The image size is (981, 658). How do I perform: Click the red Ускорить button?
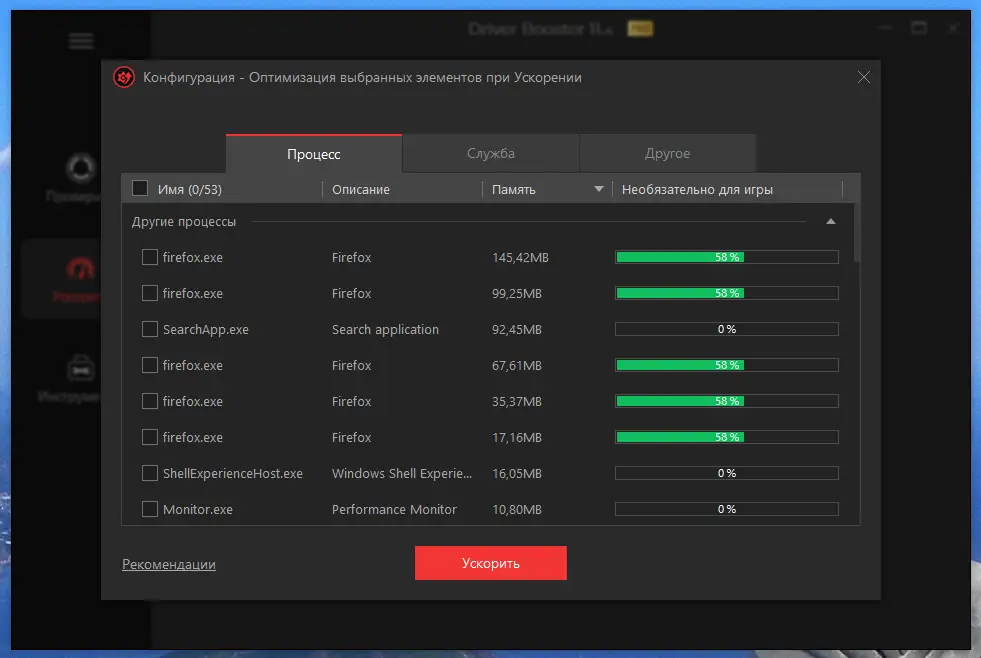pos(490,563)
